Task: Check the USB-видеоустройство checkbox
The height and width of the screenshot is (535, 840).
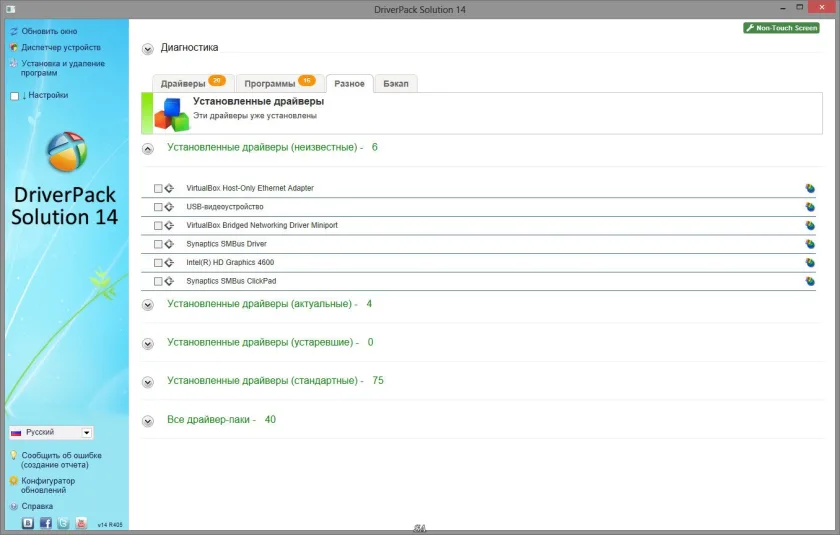Action: point(158,207)
